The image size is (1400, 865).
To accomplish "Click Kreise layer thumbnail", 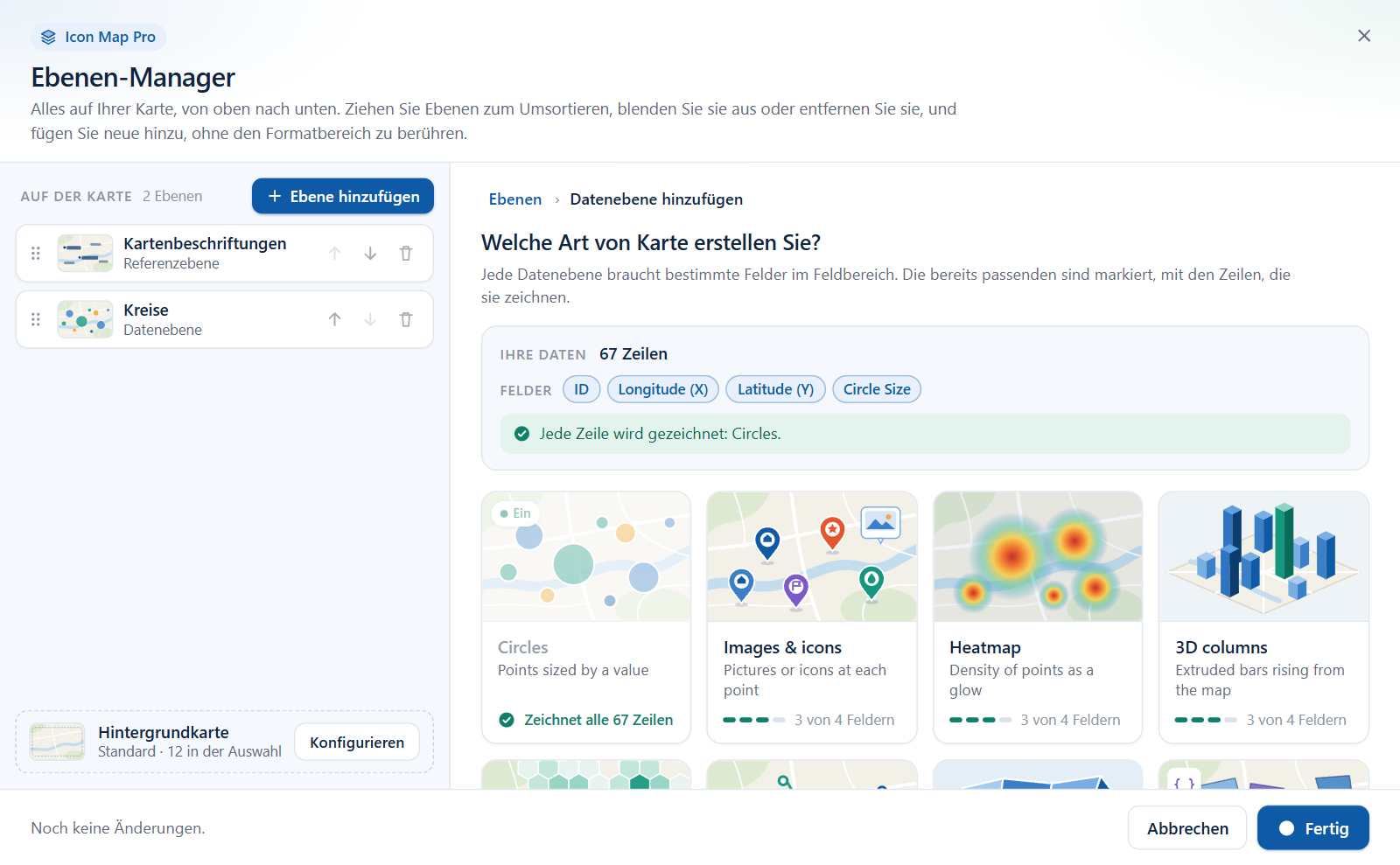I will tap(85, 320).
